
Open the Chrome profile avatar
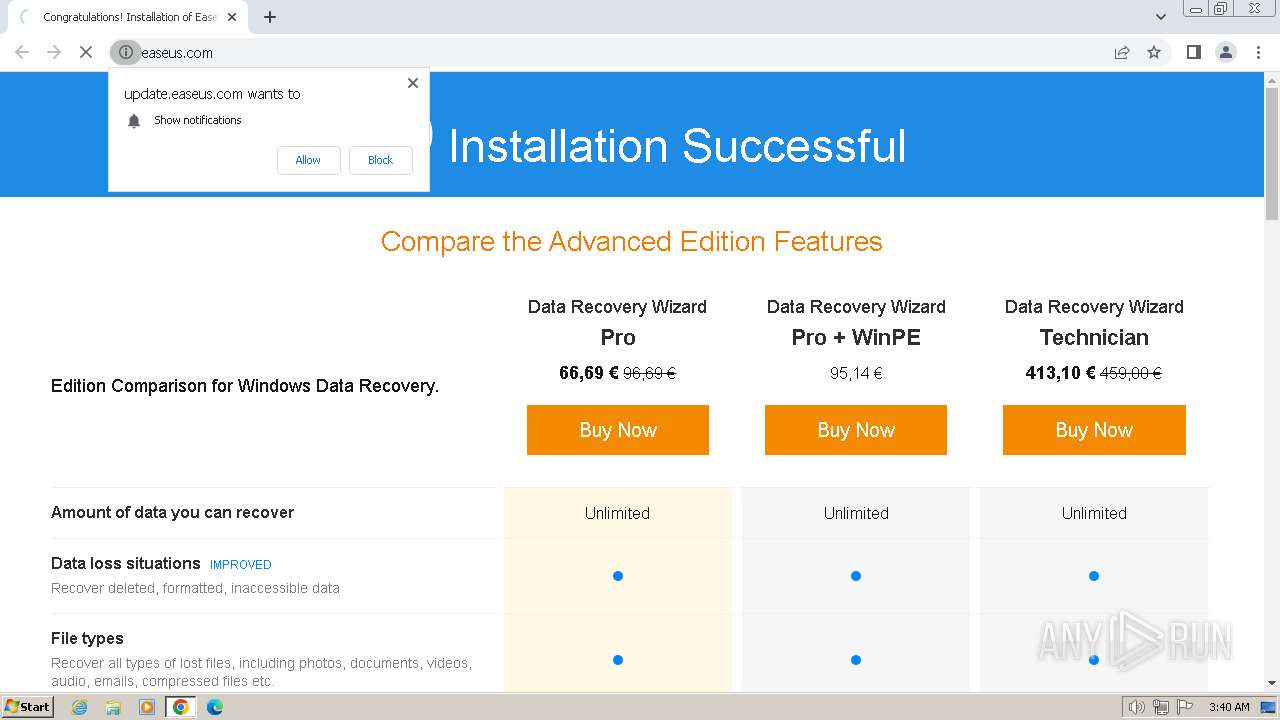1225,53
